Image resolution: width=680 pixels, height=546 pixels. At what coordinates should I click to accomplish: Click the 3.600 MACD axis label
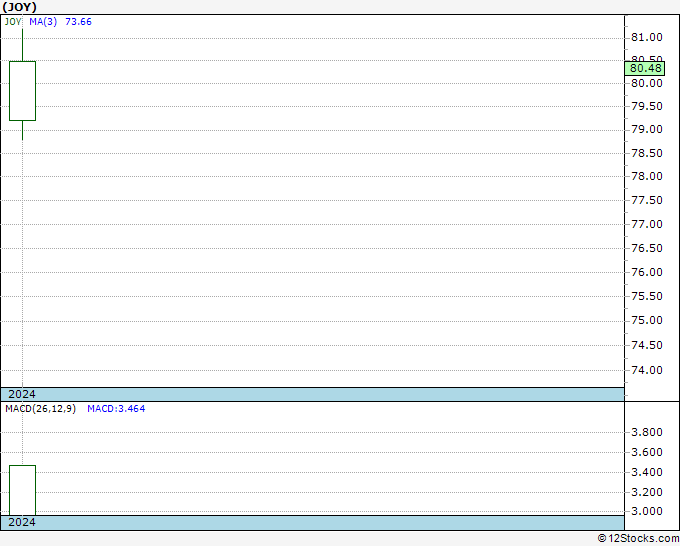647,452
